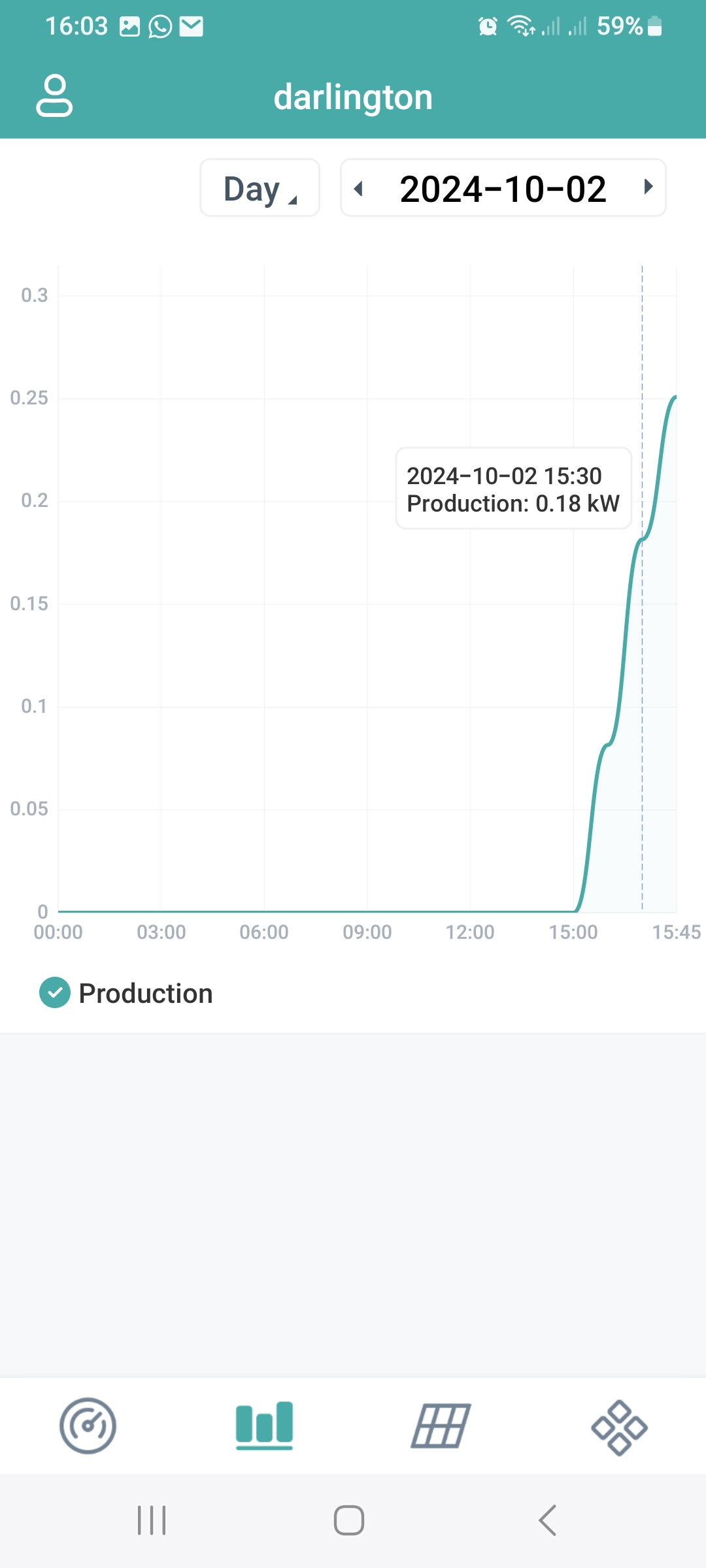Toggle the Production series checkmark
This screenshot has height=1568, width=706.
(55, 993)
